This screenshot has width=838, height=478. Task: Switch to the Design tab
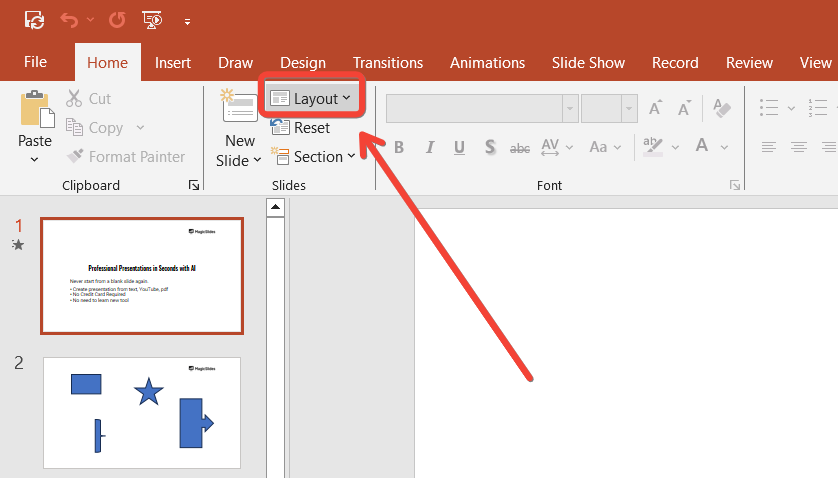point(302,62)
